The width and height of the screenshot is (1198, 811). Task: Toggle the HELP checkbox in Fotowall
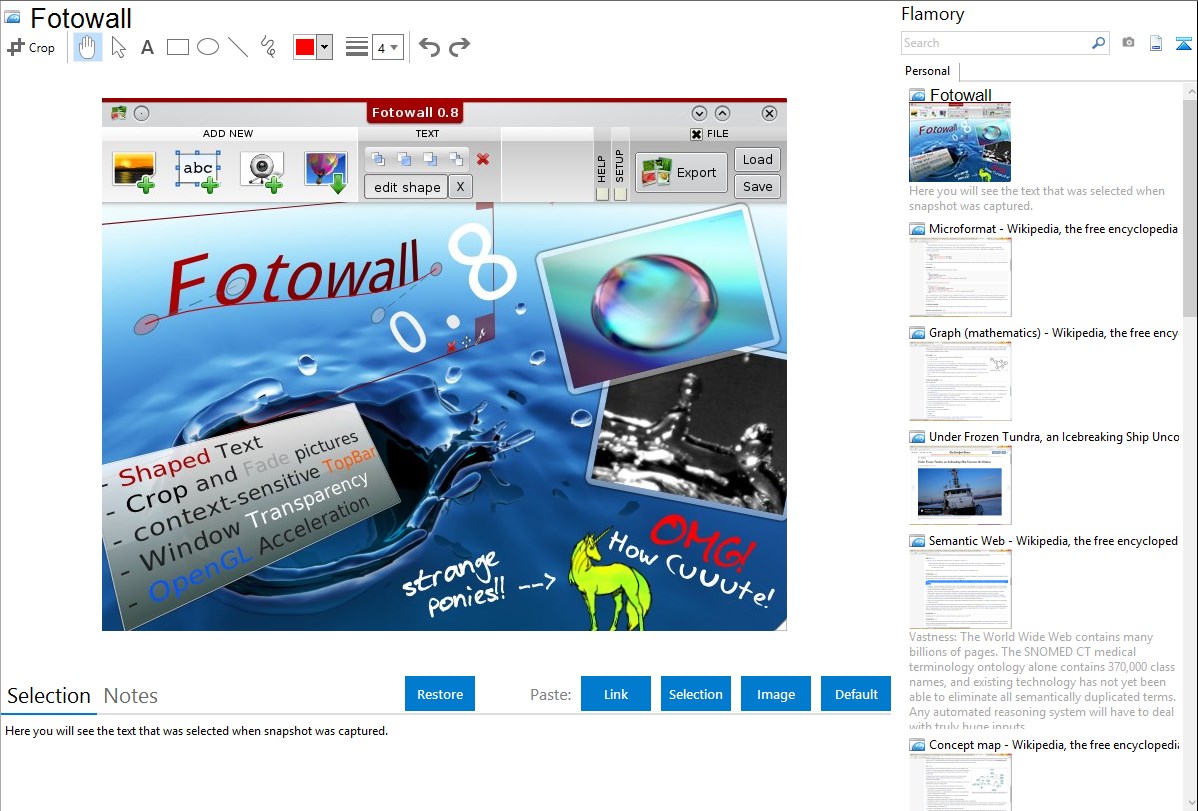point(602,194)
